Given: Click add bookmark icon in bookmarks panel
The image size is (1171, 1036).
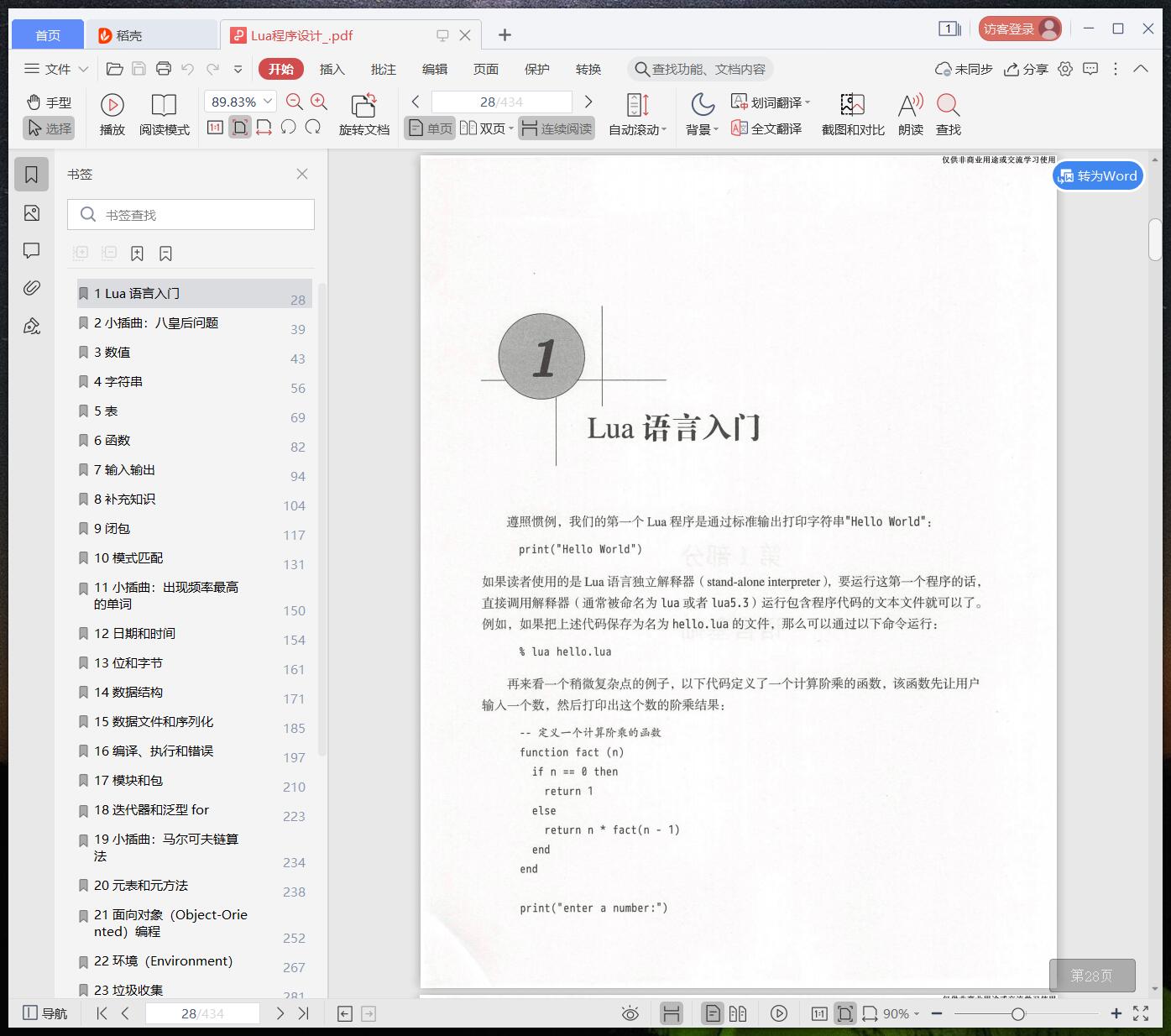Looking at the screenshot, I should [137, 254].
